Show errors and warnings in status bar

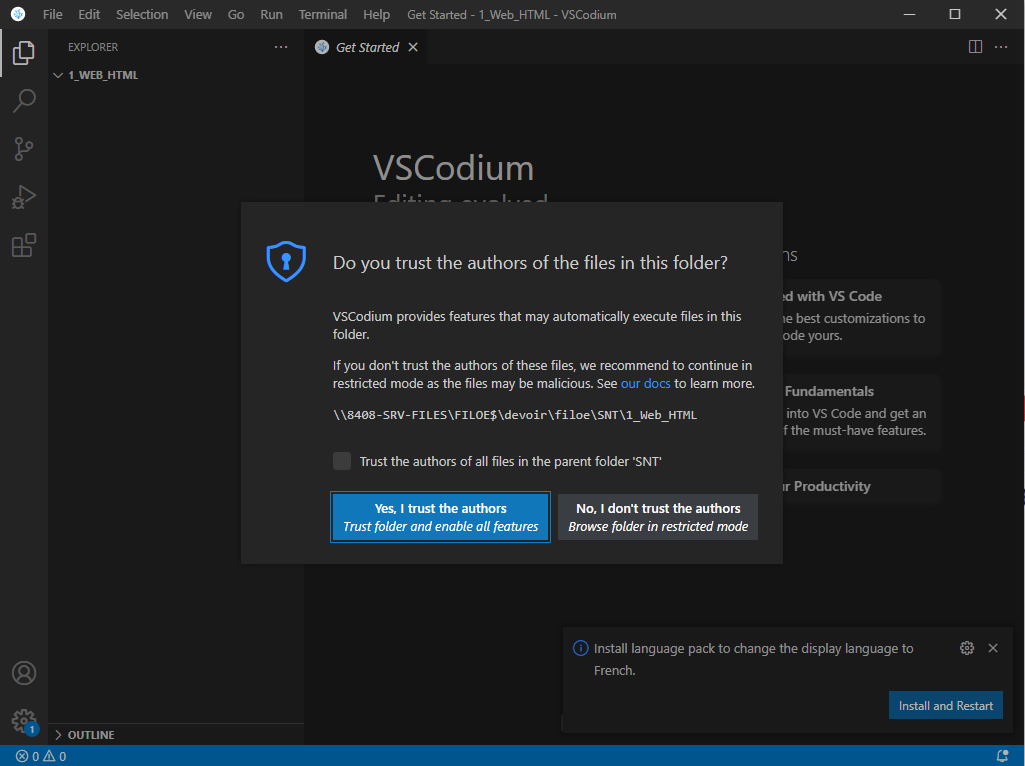pyautogui.click(x=41, y=756)
